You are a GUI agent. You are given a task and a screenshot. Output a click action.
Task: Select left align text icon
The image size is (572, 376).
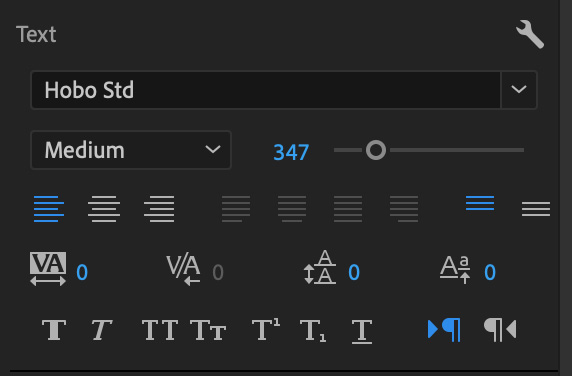pos(49,209)
